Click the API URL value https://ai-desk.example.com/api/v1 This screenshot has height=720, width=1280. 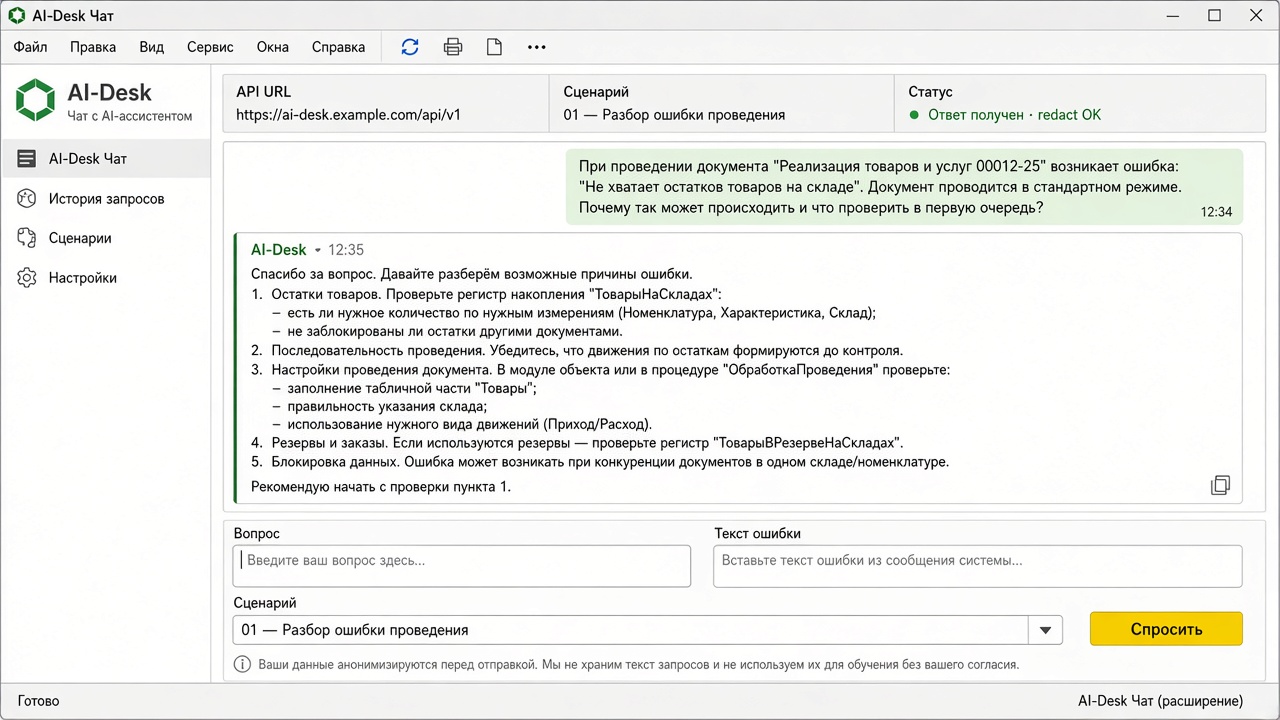coord(348,114)
